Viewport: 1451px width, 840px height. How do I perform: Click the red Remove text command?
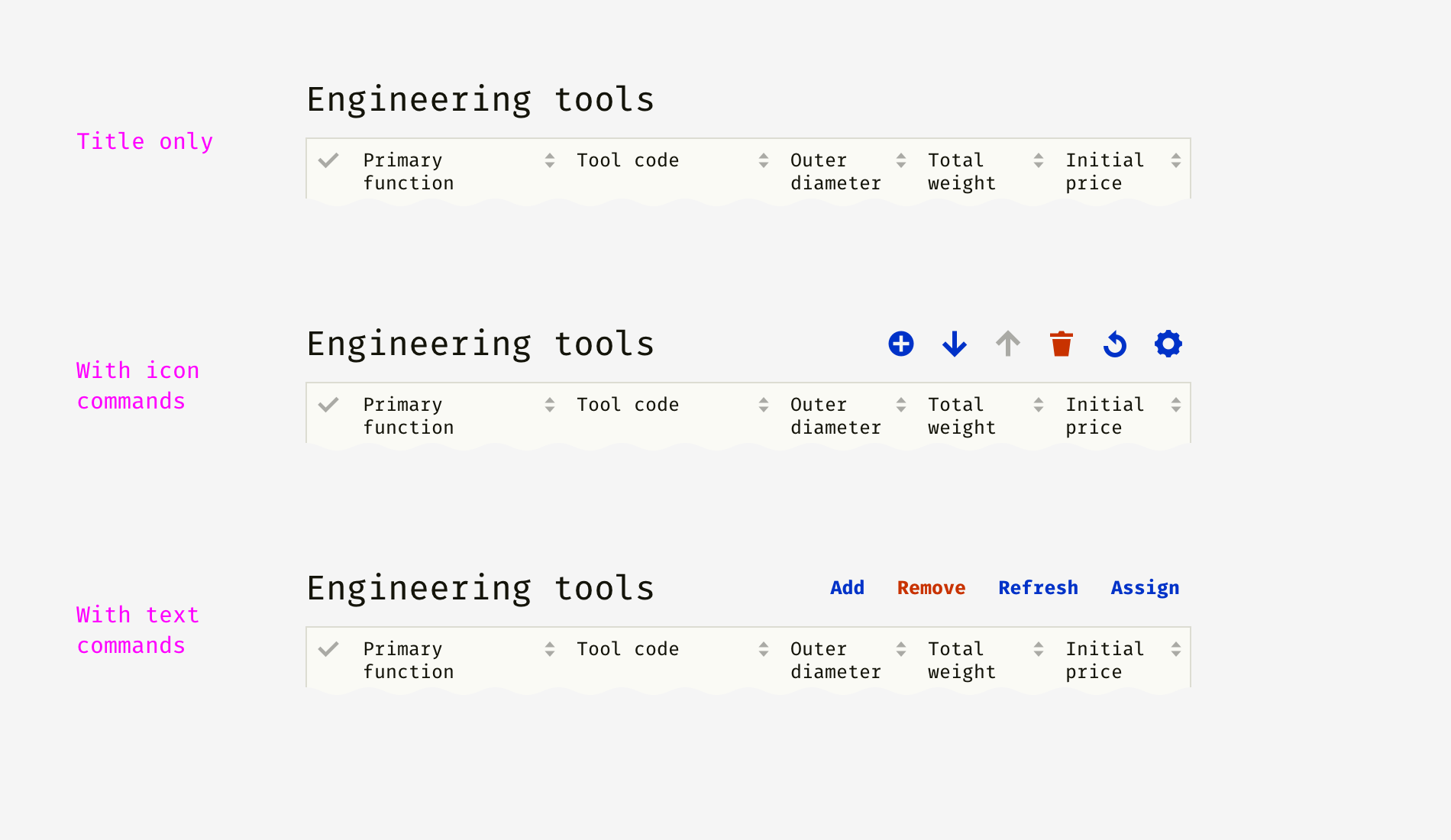point(931,588)
